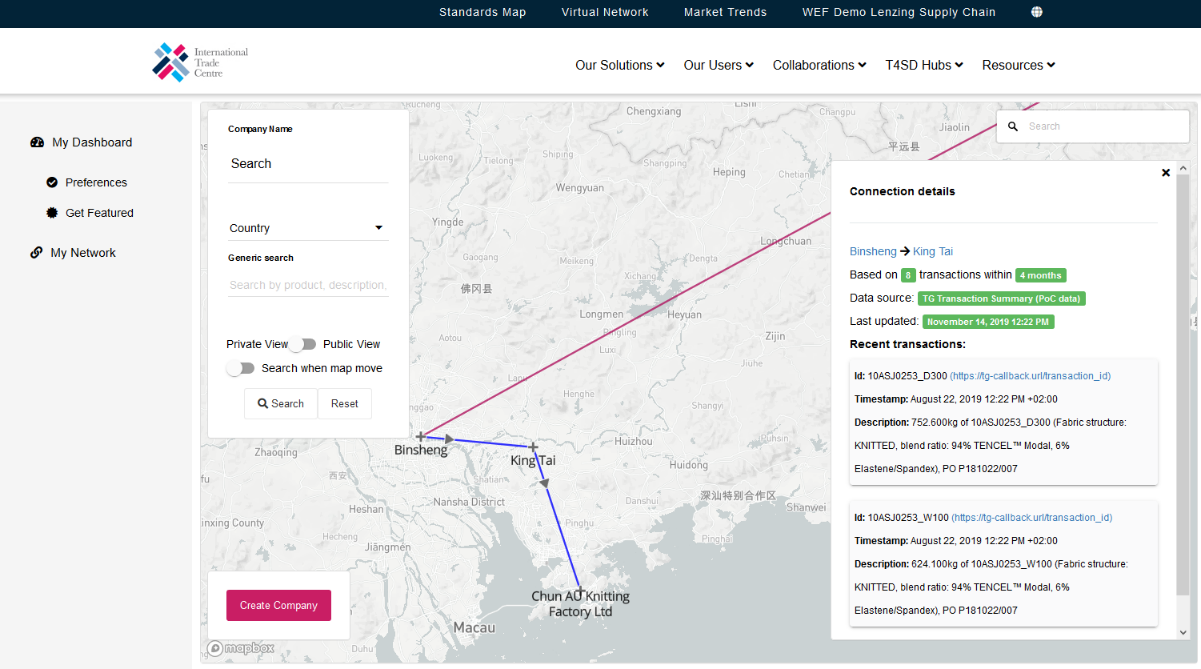Screen dimensions: 1201x669
Task: Click the Reset button
Action: (345, 404)
